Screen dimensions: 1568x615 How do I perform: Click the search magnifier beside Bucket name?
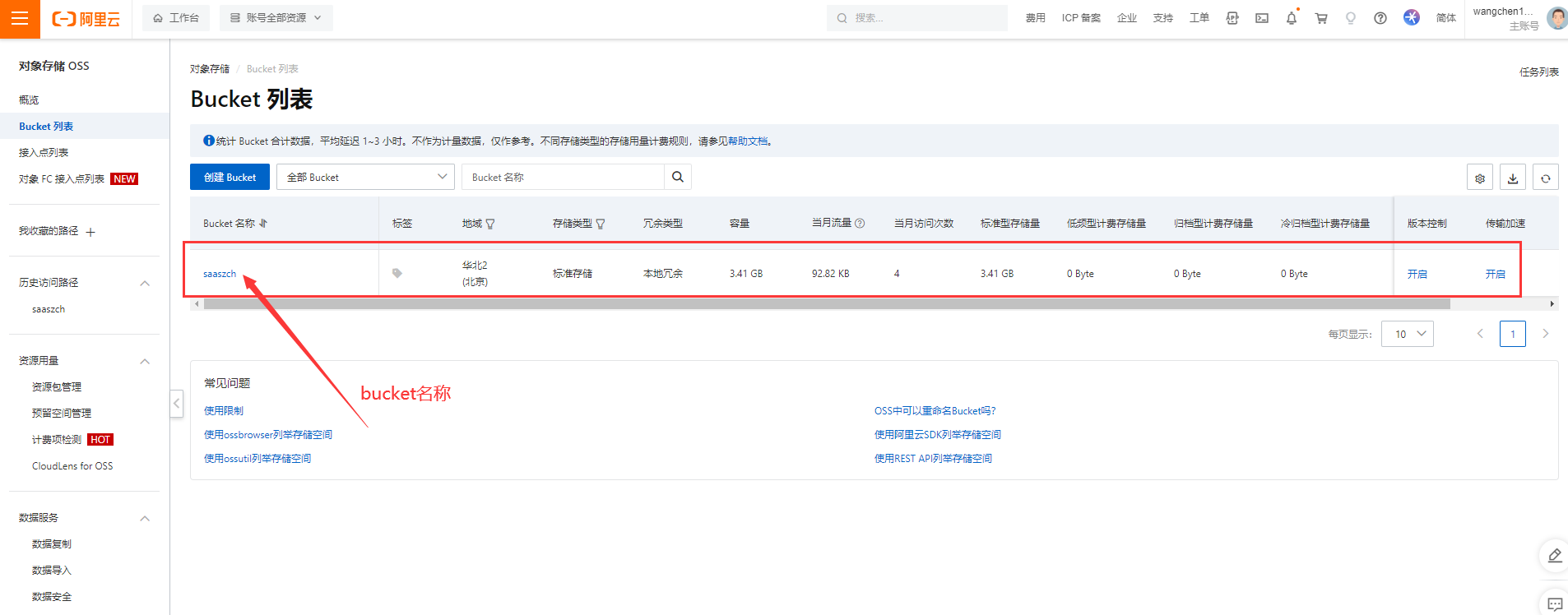pyautogui.click(x=677, y=177)
